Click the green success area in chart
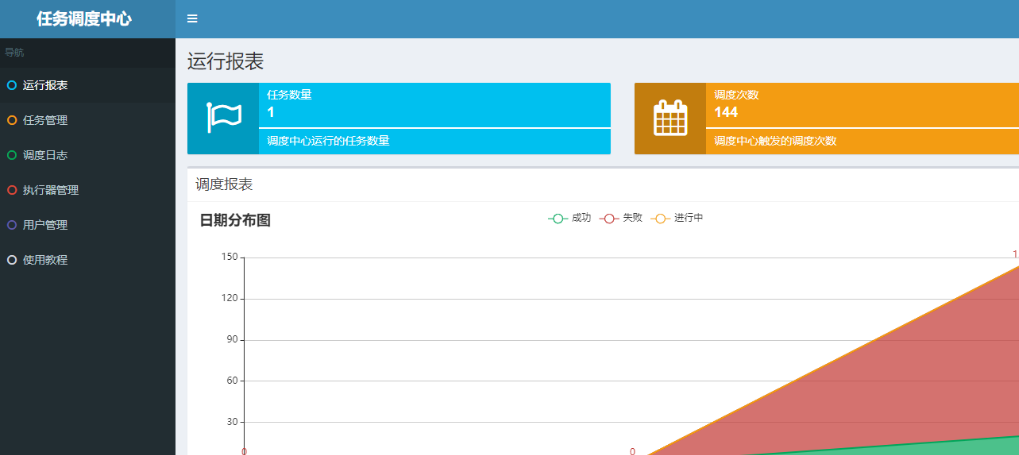Screen dimensions: 1019x455 [x=962, y=448]
